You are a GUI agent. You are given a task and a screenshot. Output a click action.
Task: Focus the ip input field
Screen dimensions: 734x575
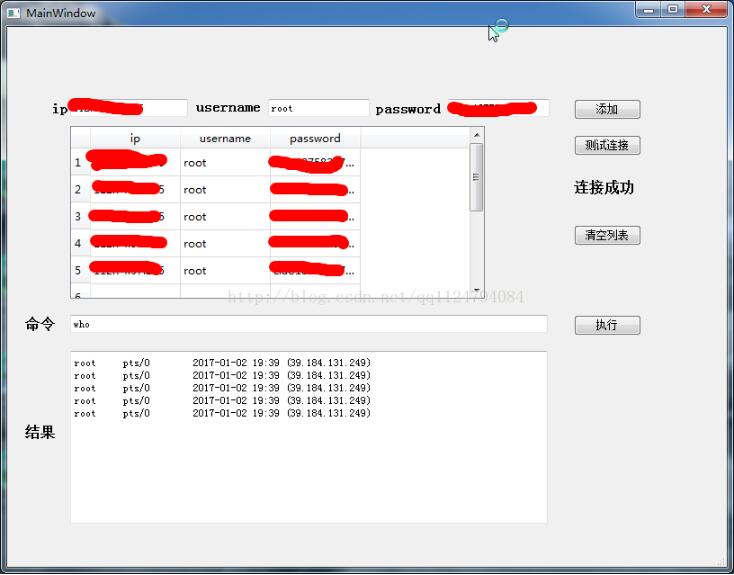[127, 108]
